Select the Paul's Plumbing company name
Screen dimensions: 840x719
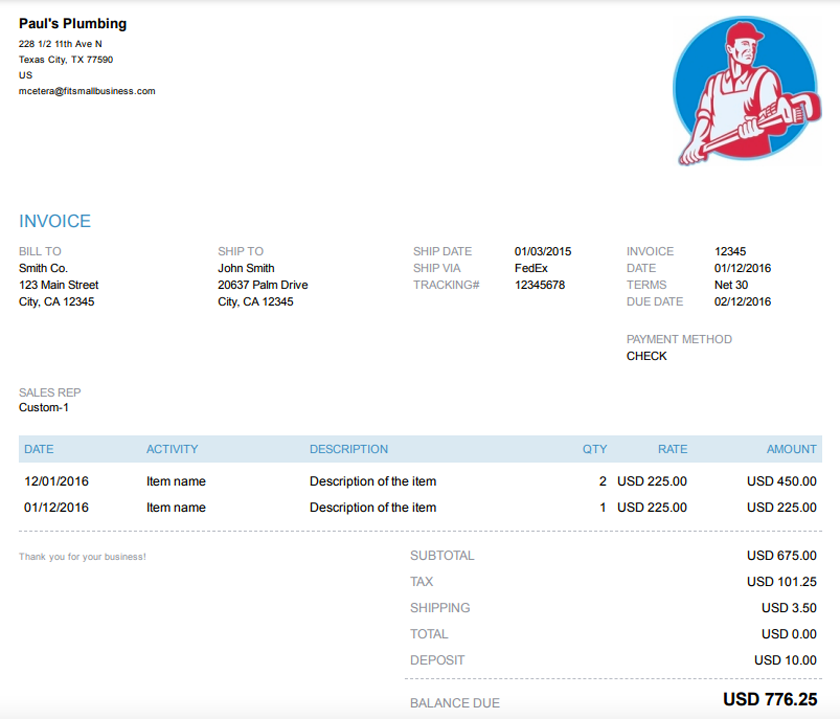pos(71,23)
